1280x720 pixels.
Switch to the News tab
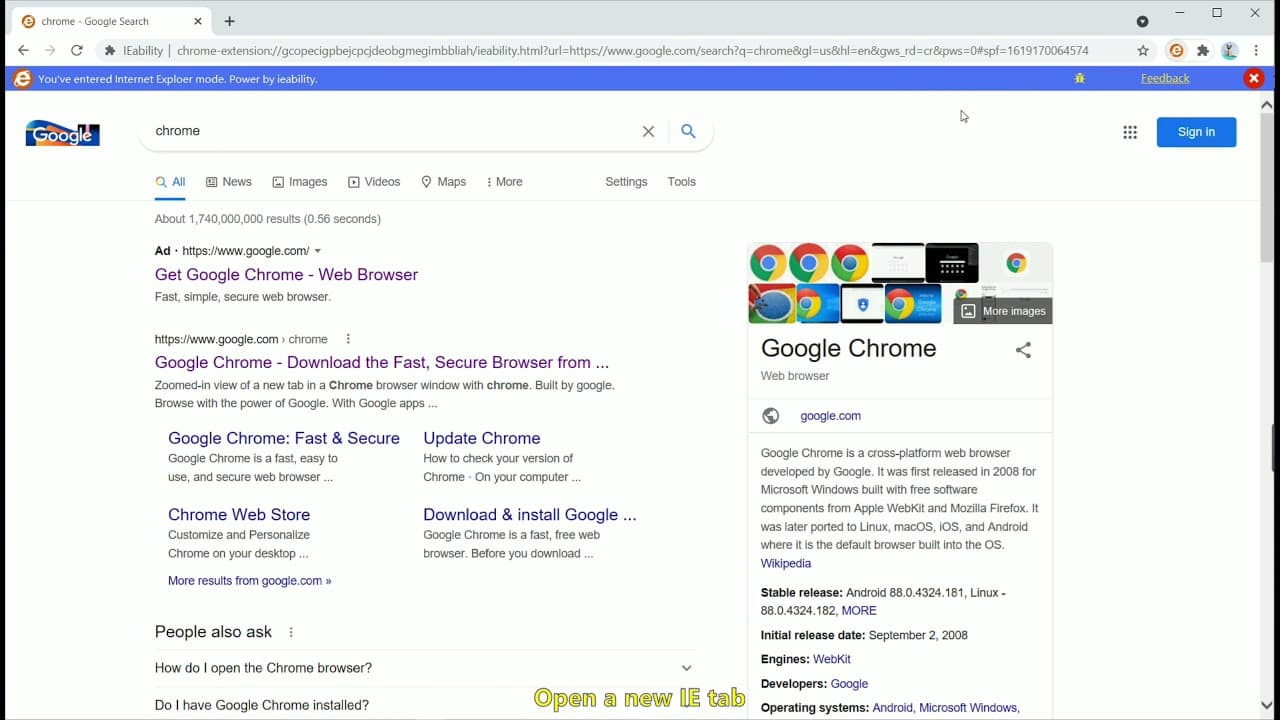click(x=229, y=182)
